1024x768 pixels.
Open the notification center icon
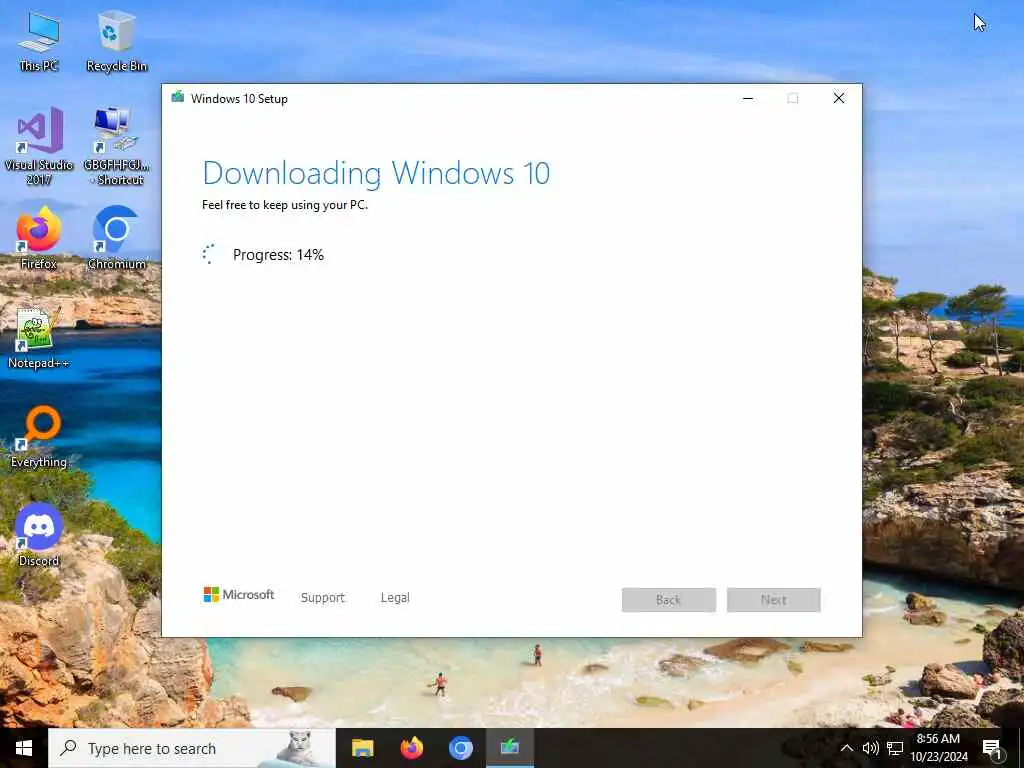(x=992, y=748)
